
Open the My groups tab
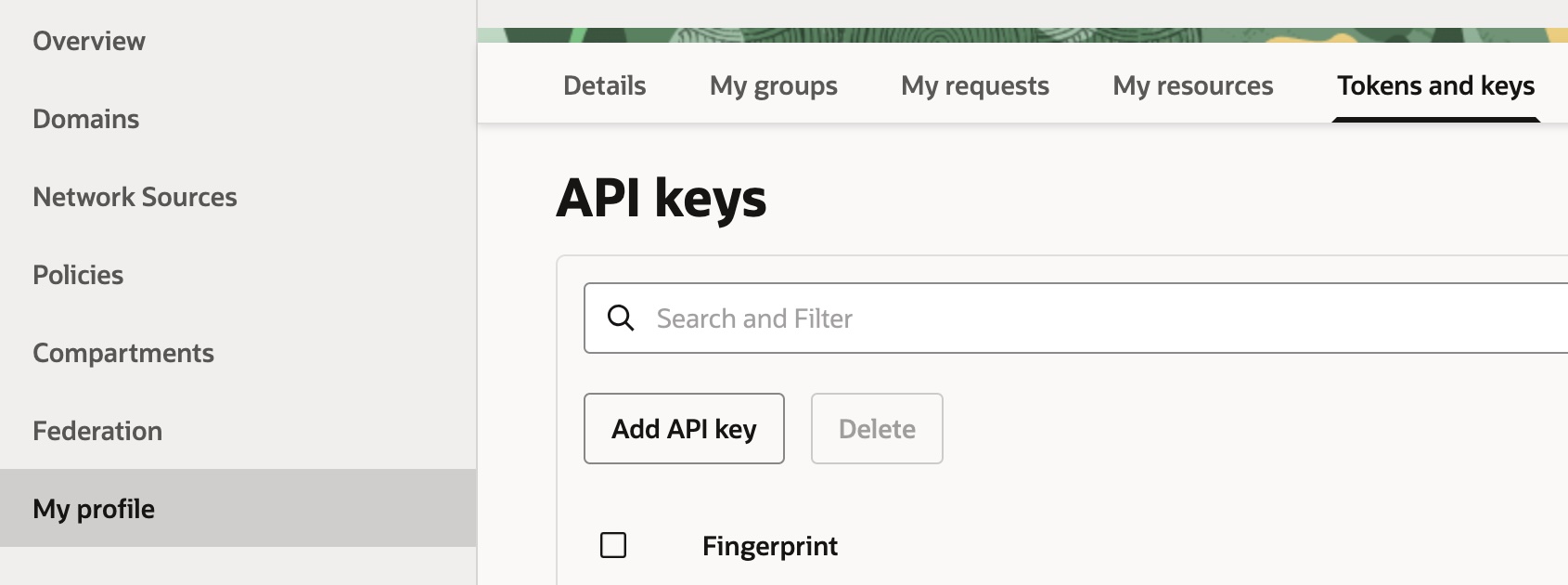773,85
